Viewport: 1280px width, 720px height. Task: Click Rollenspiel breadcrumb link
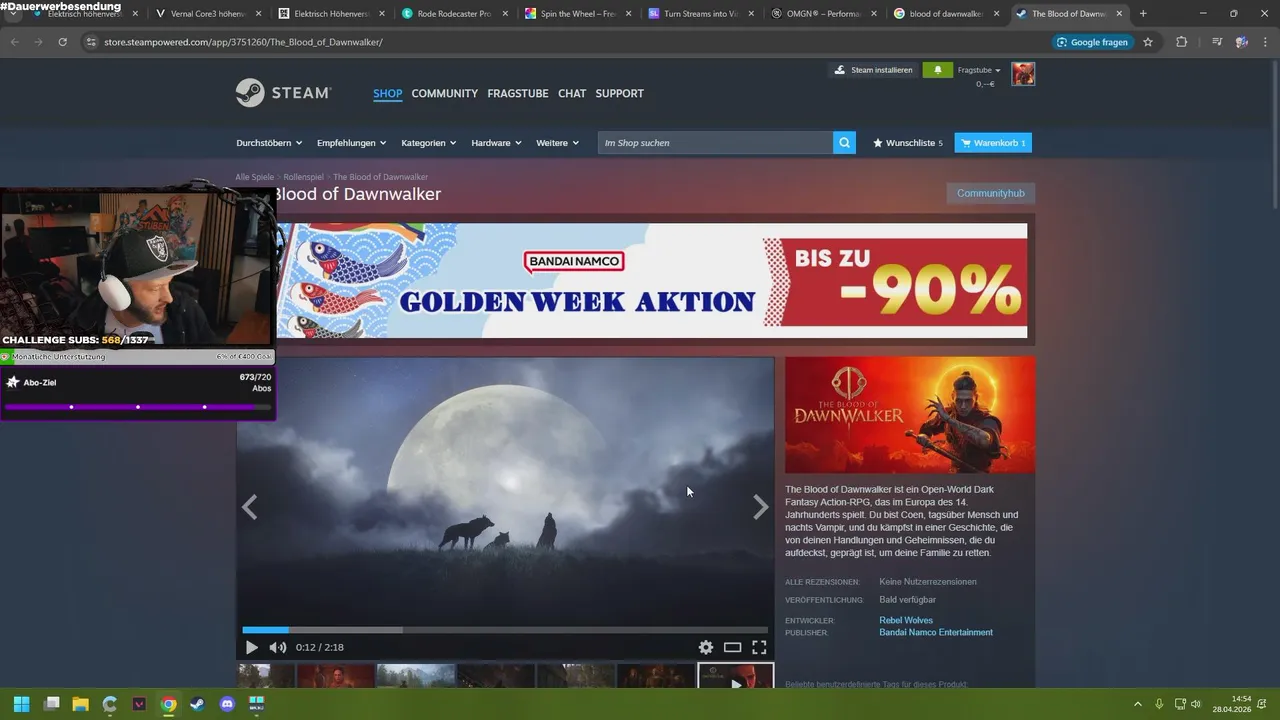(x=304, y=177)
